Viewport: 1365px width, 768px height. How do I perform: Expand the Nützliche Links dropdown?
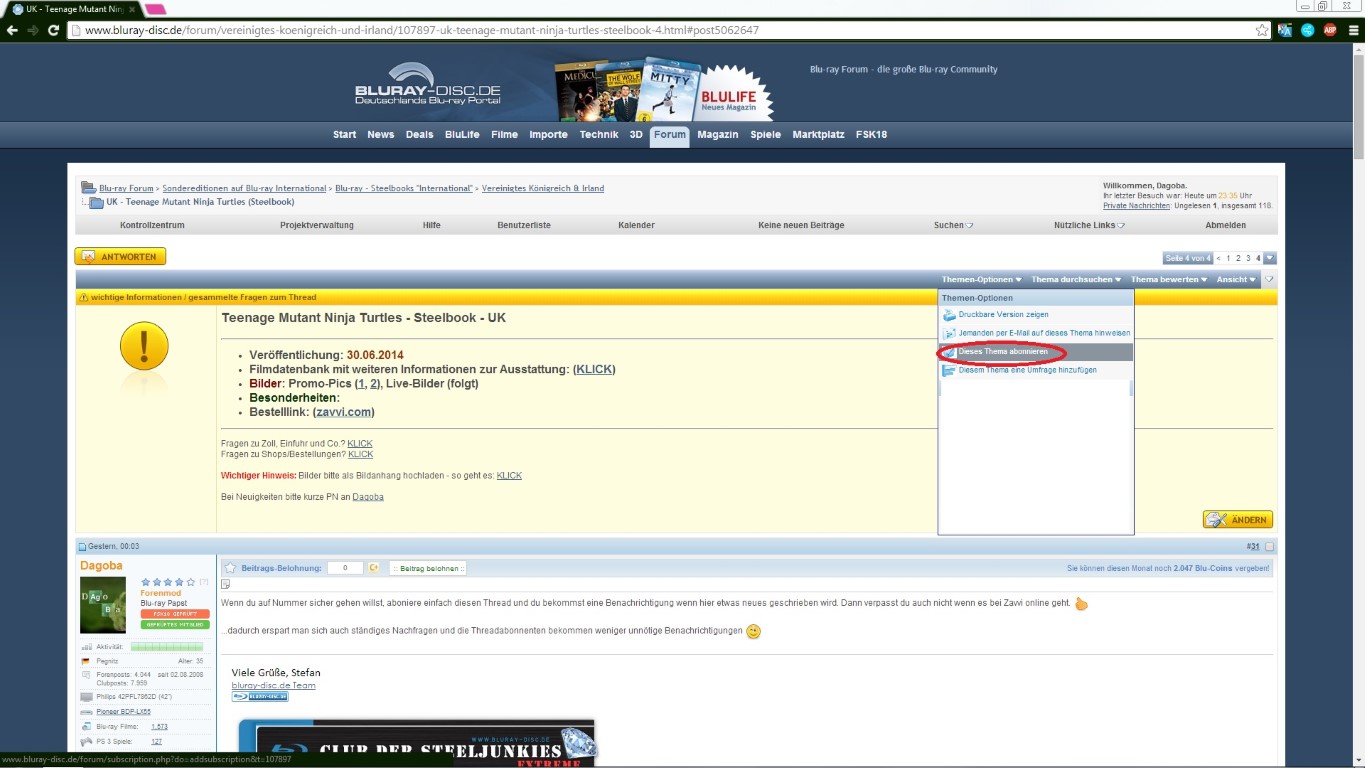pos(1090,225)
